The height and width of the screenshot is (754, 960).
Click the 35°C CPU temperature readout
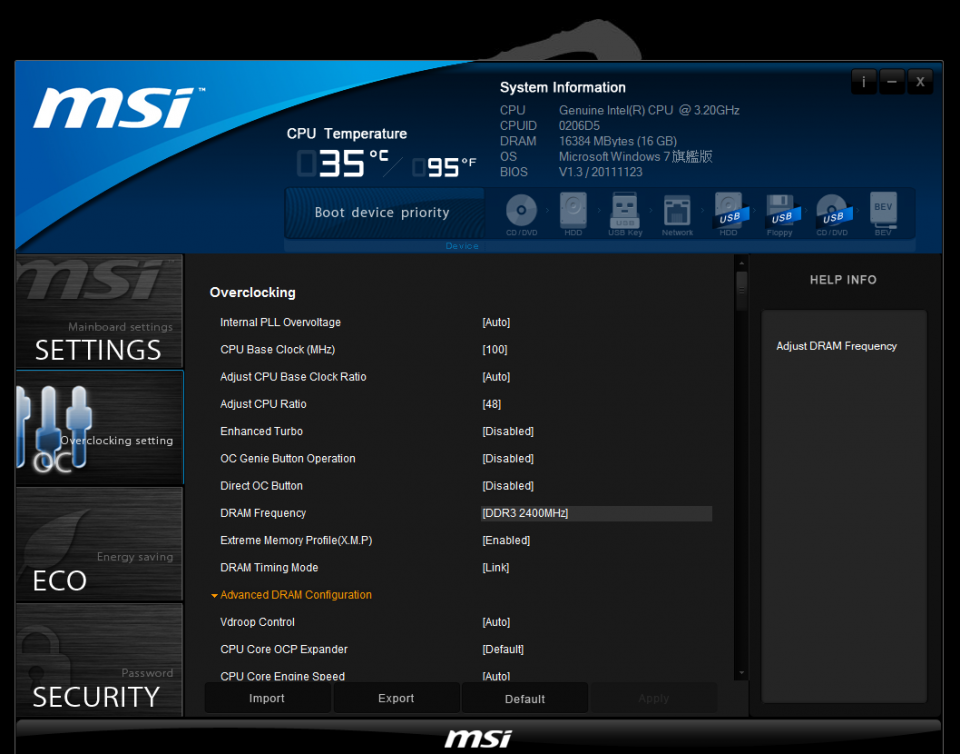343,163
